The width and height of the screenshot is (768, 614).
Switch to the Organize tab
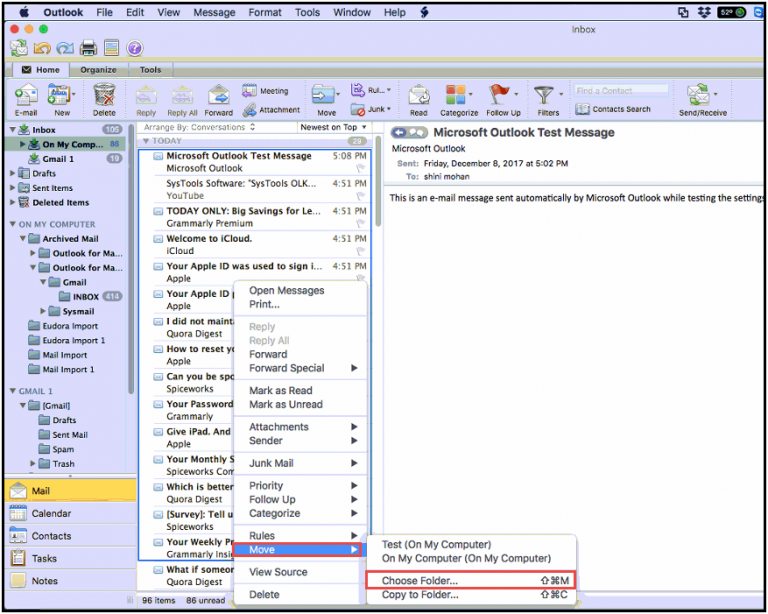(98, 70)
